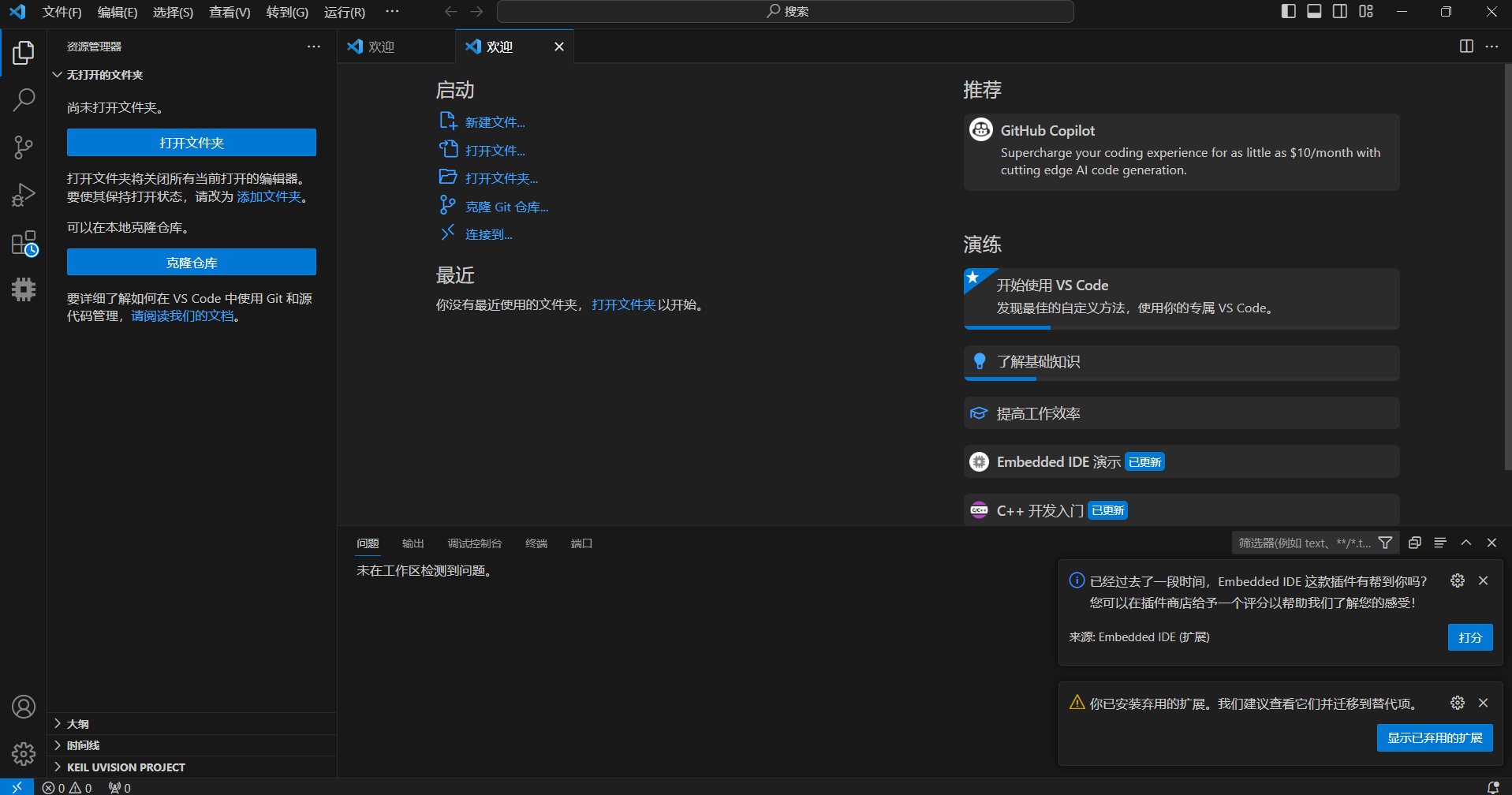Open the 运行(R) menu

[345, 12]
